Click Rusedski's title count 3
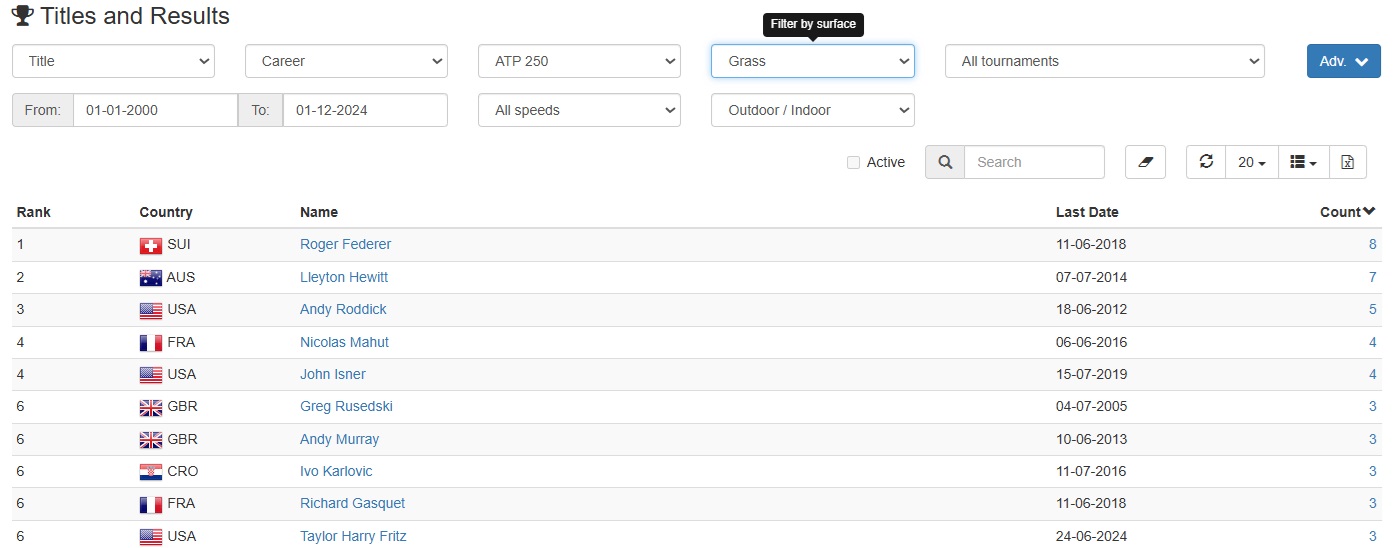Viewport: 1393px width, 548px height. [1372, 406]
